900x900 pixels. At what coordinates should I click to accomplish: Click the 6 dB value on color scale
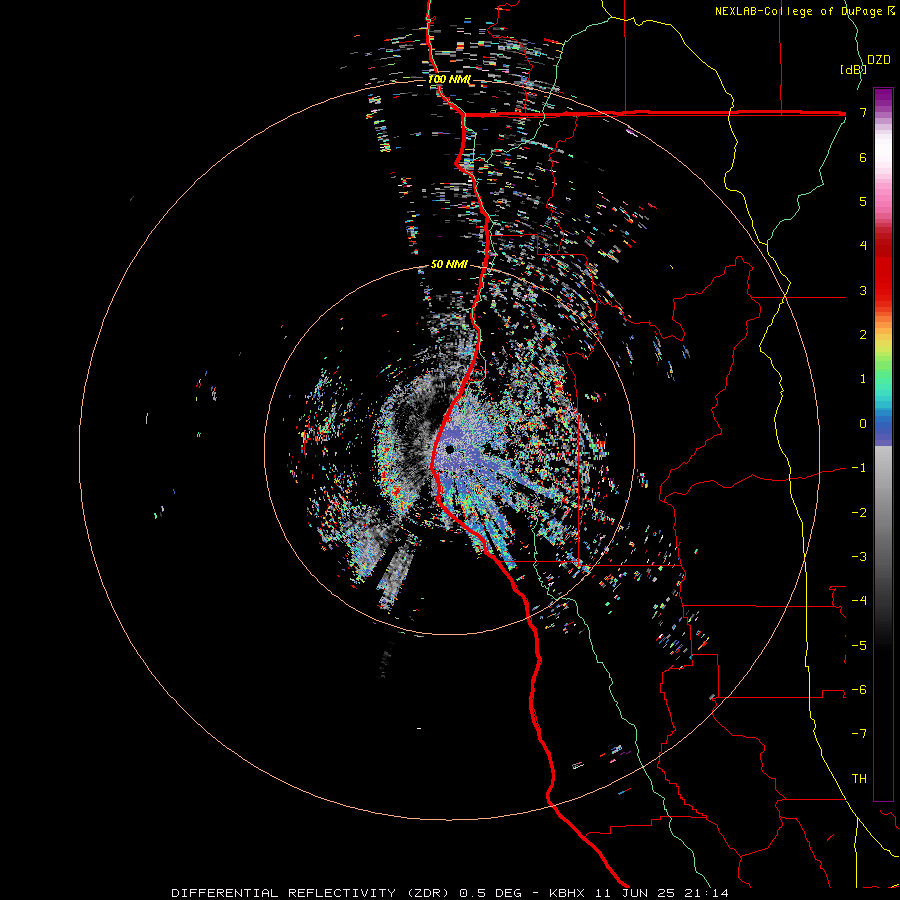863,157
